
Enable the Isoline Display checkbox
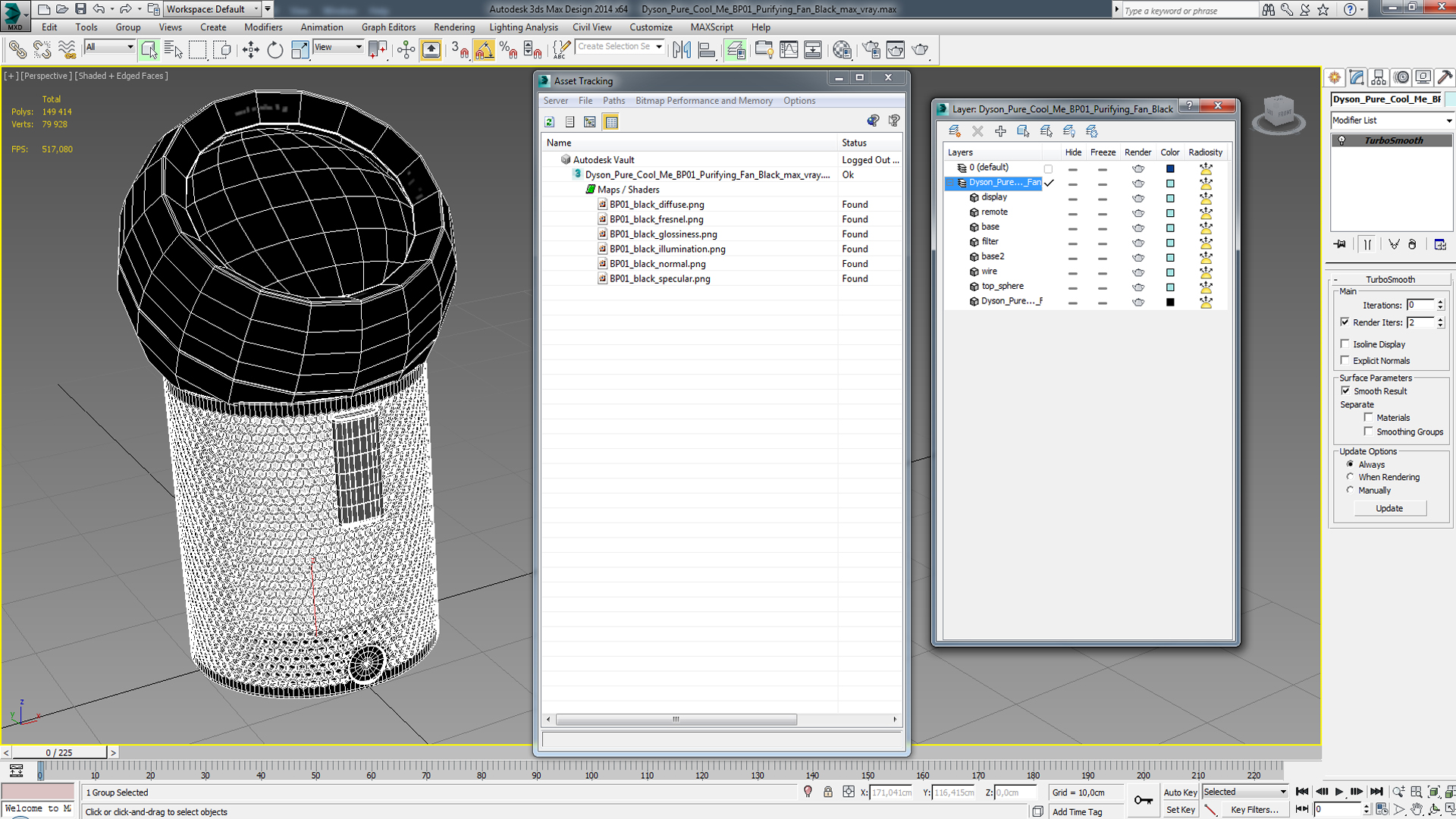pyautogui.click(x=1345, y=344)
